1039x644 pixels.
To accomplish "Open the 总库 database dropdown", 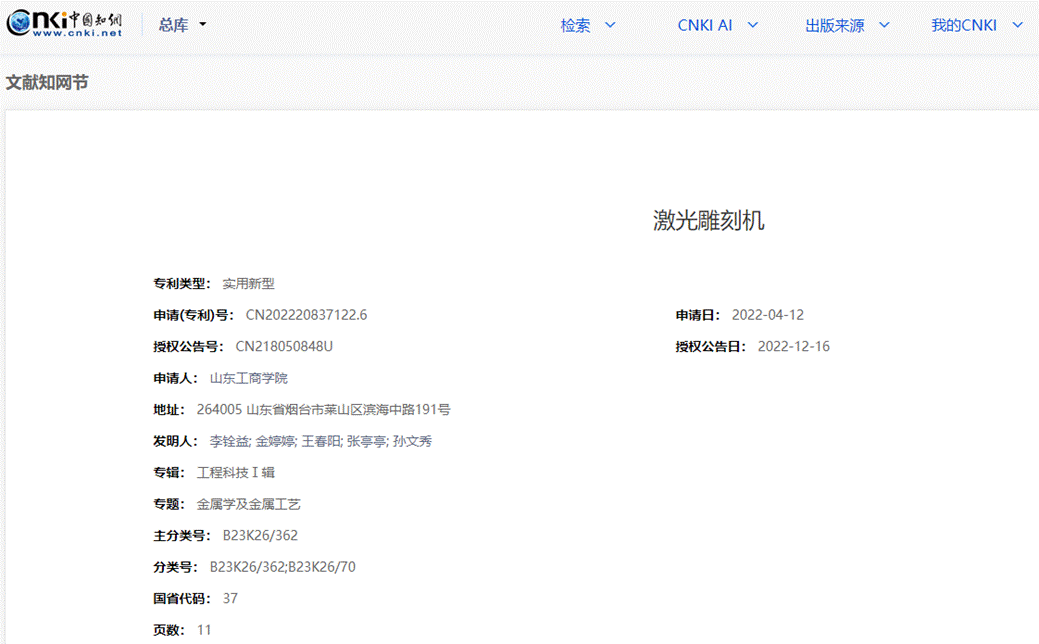I will (182, 25).
